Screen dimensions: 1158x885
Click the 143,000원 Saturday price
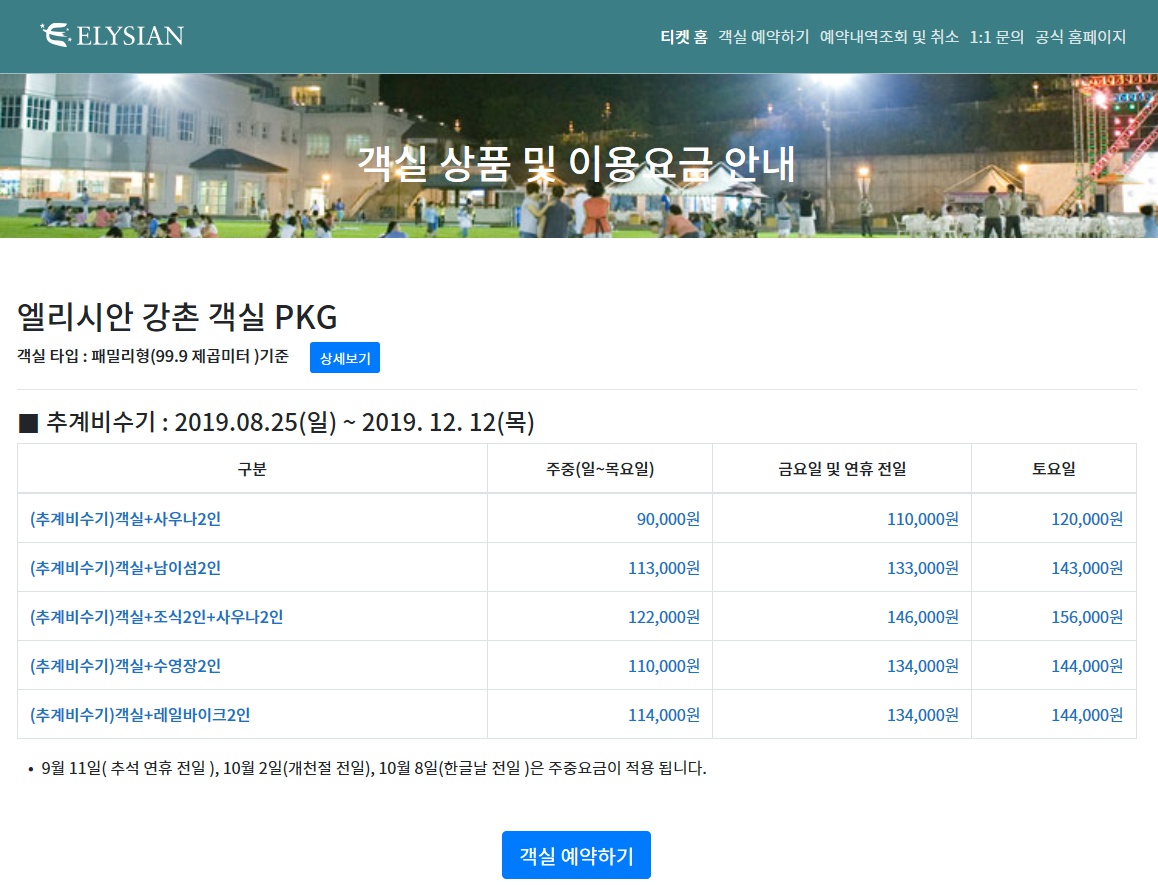[x=1087, y=567]
